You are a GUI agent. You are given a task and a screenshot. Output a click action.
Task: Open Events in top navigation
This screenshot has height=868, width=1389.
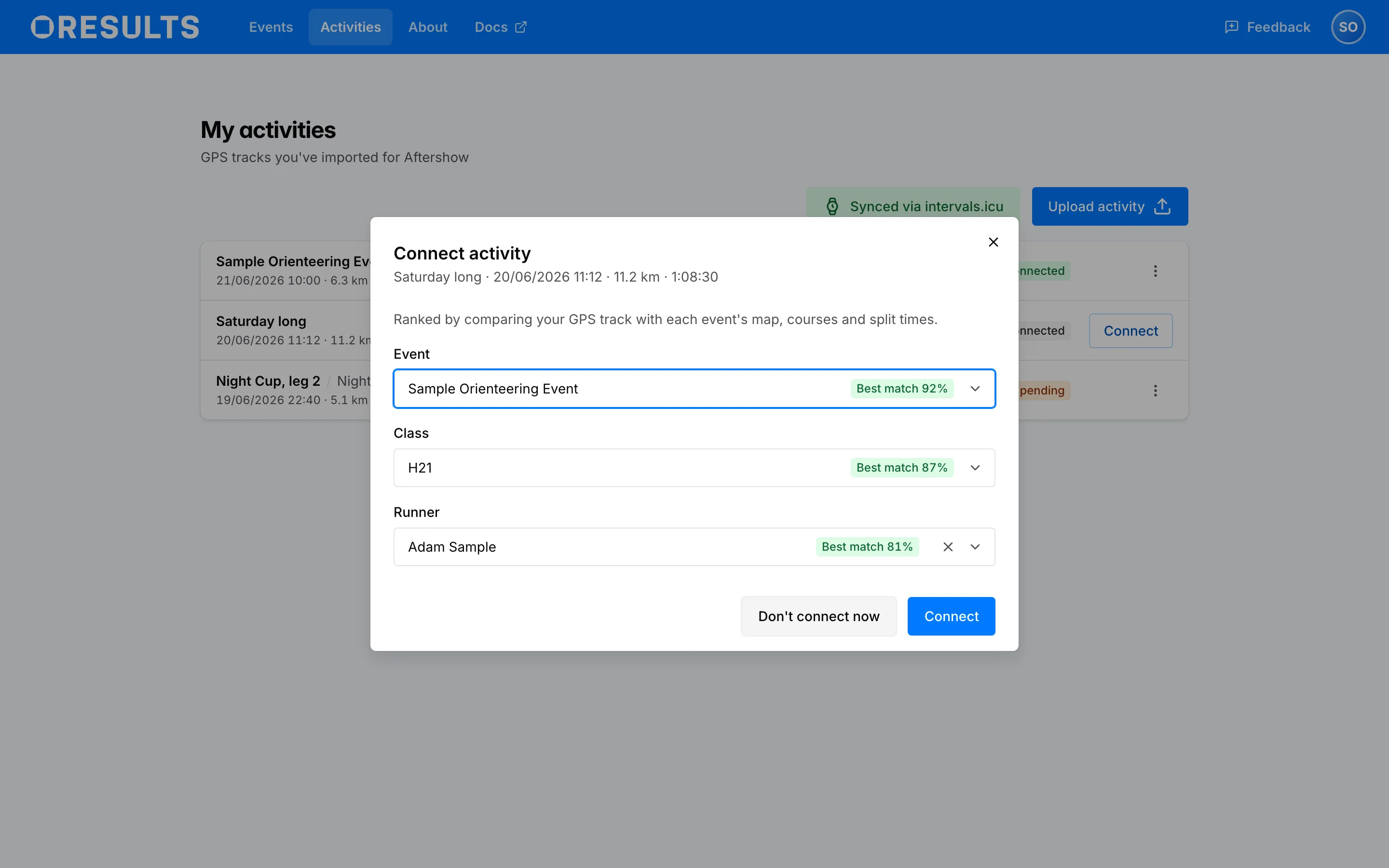[271, 27]
